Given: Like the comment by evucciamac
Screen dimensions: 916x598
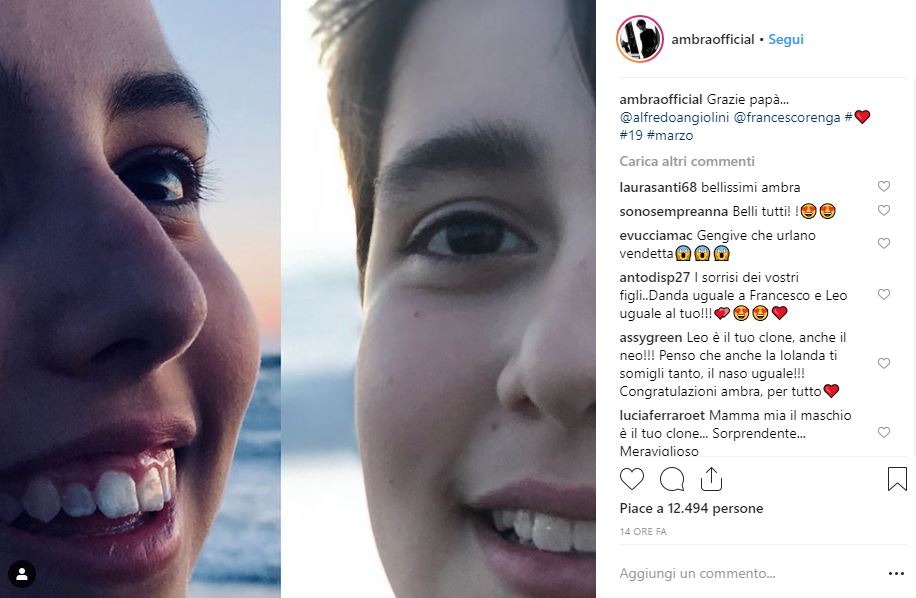Looking at the screenshot, I should (884, 244).
